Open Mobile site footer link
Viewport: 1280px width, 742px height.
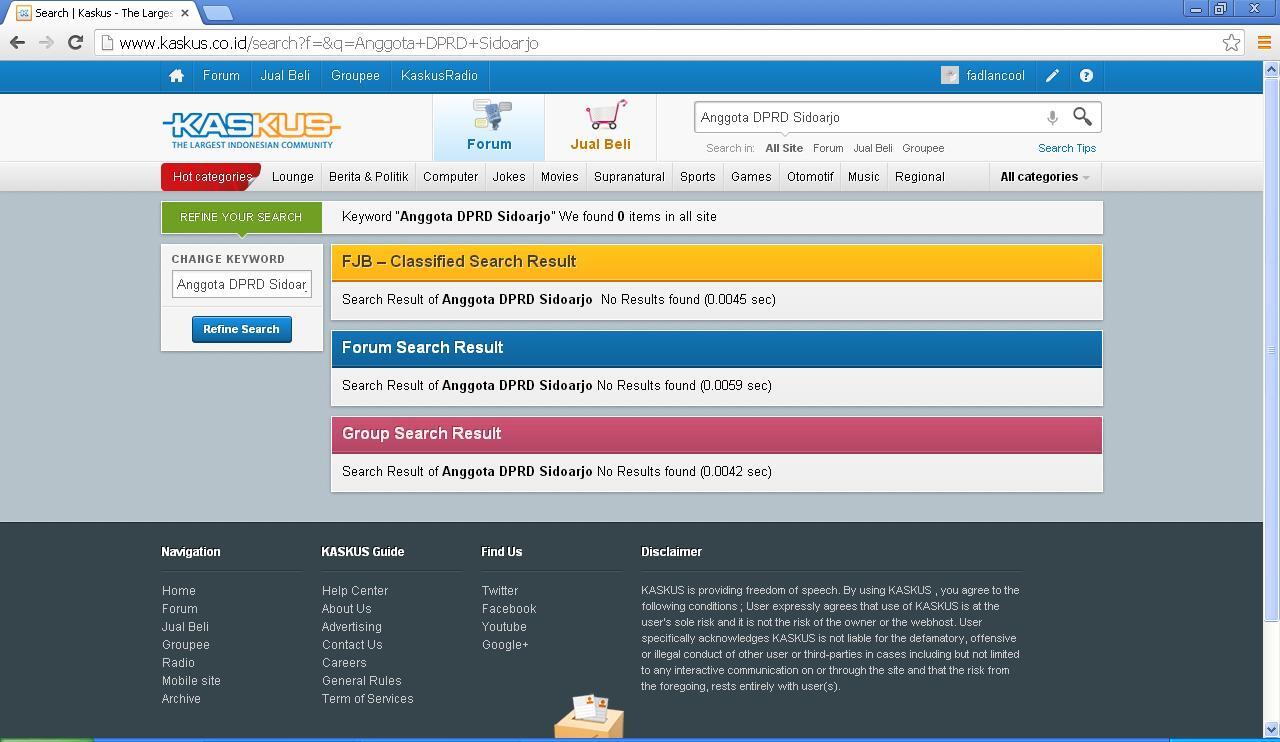(191, 681)
